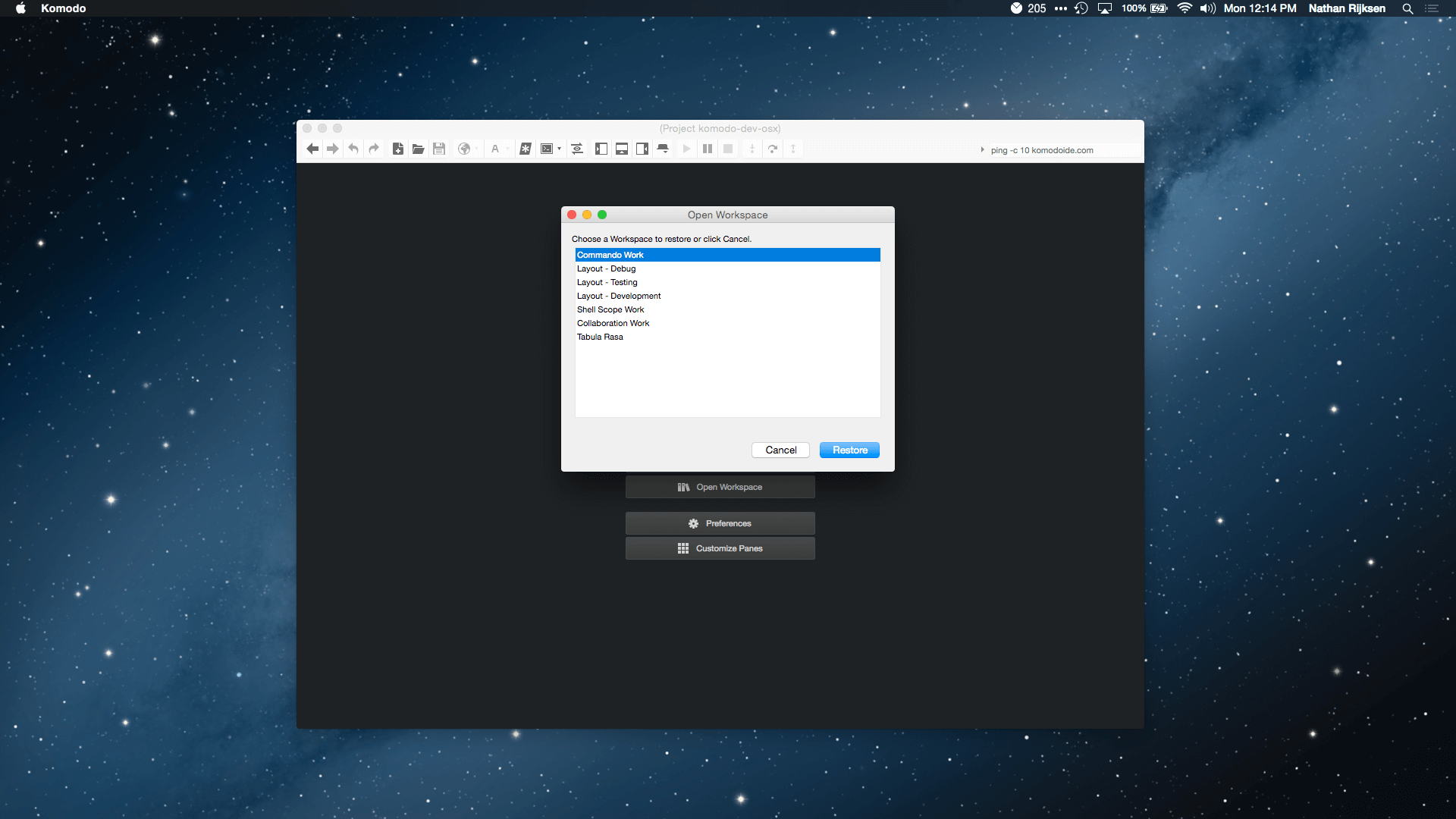Click the asterisk snippet toolbar icon
Image resolution: width=1456 pixels, height=819 pixels.
[526, 149]
